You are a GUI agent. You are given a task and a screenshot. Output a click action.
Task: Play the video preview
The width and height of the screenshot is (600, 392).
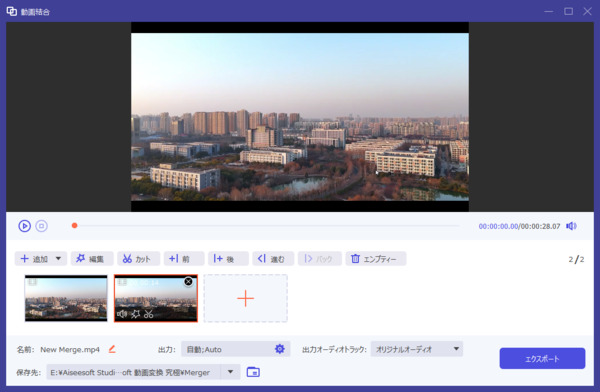coord(24,226)
